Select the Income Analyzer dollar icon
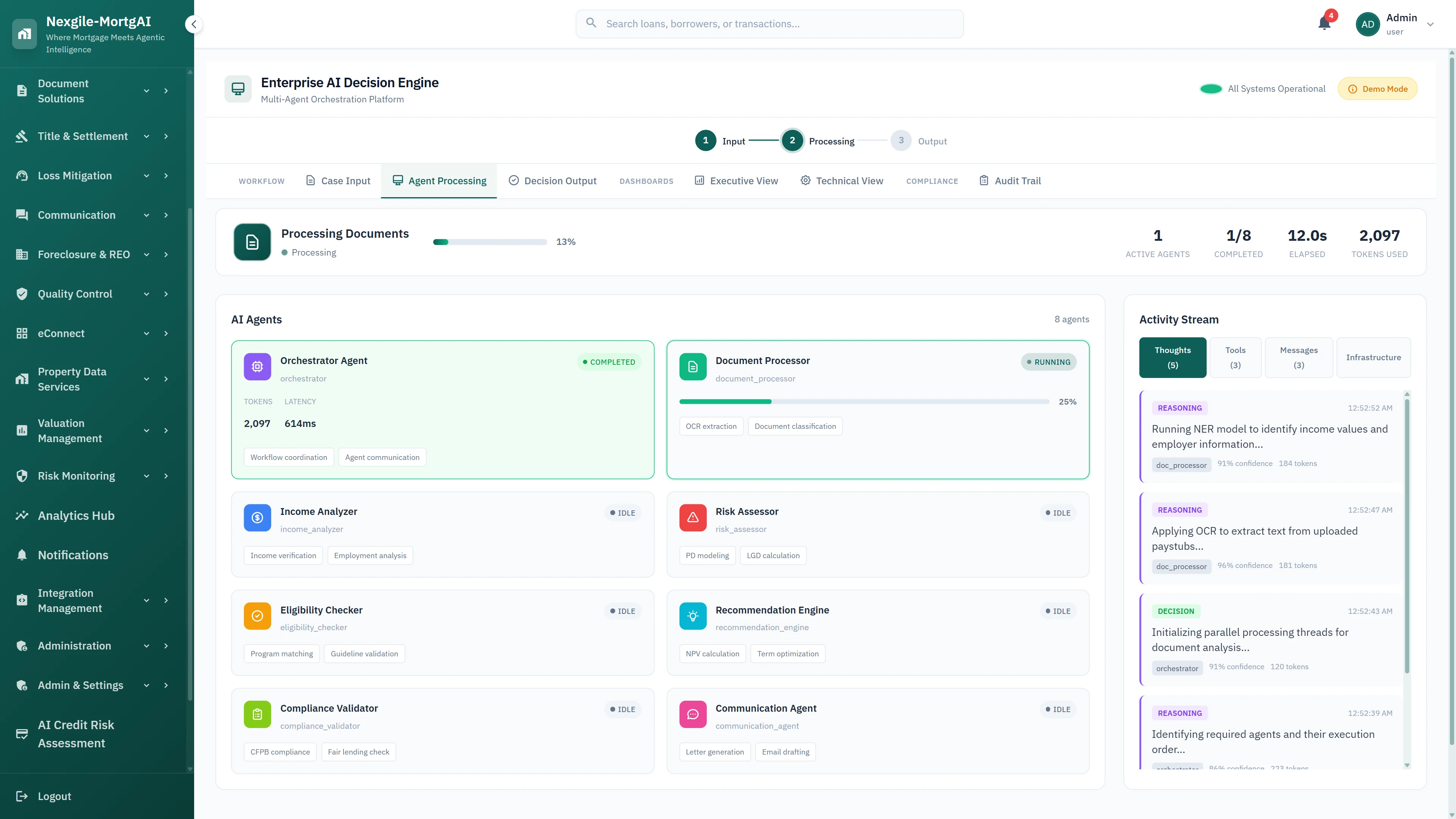 point(257,517)
